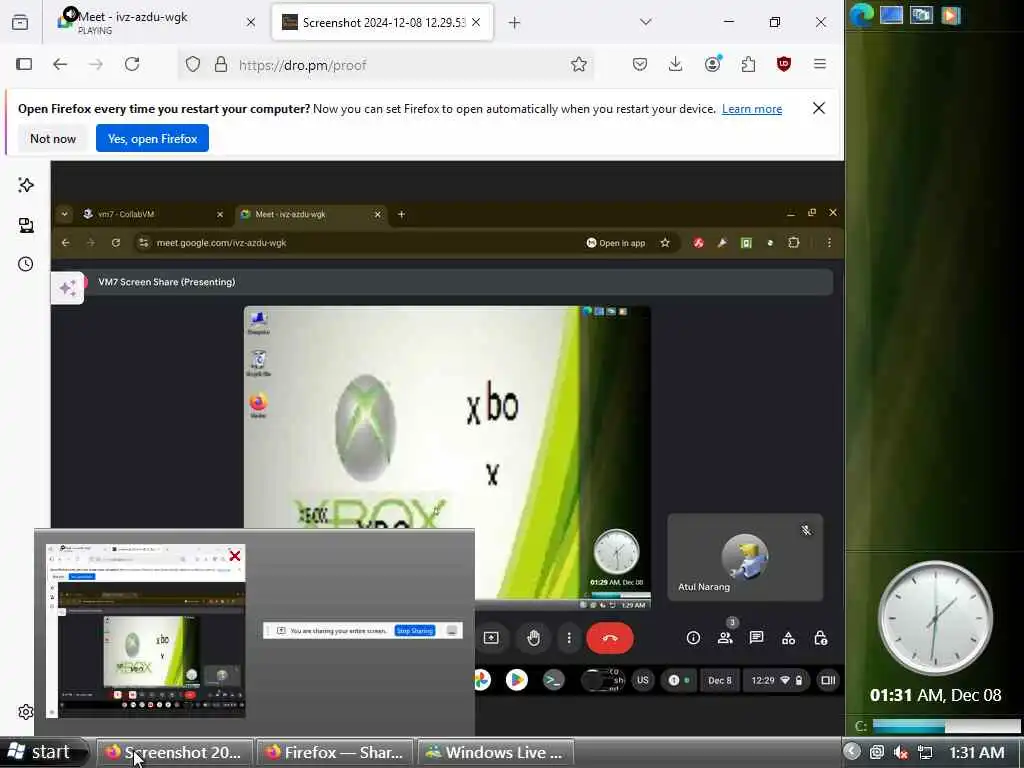
Task: Open history clock sidebar icon
Action: click(25, 264)
